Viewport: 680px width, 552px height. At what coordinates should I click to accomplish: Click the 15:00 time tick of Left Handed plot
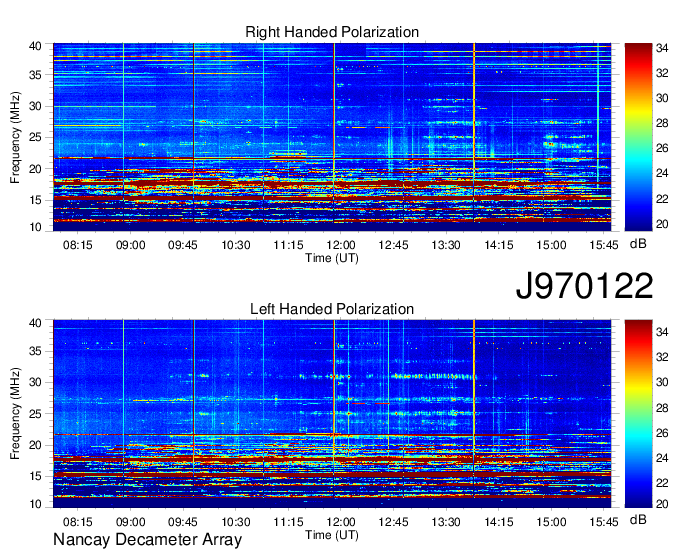[551, 522]
